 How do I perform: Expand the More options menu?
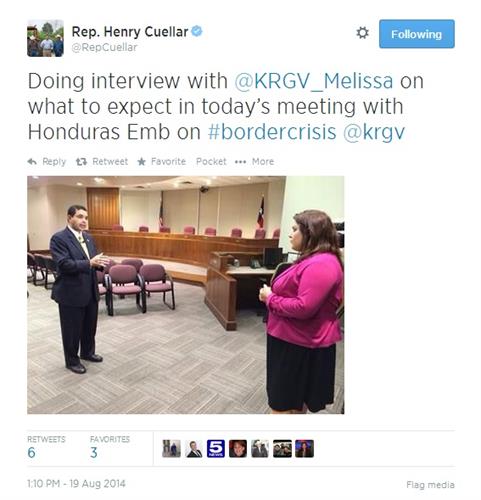[x=254, y=162]
